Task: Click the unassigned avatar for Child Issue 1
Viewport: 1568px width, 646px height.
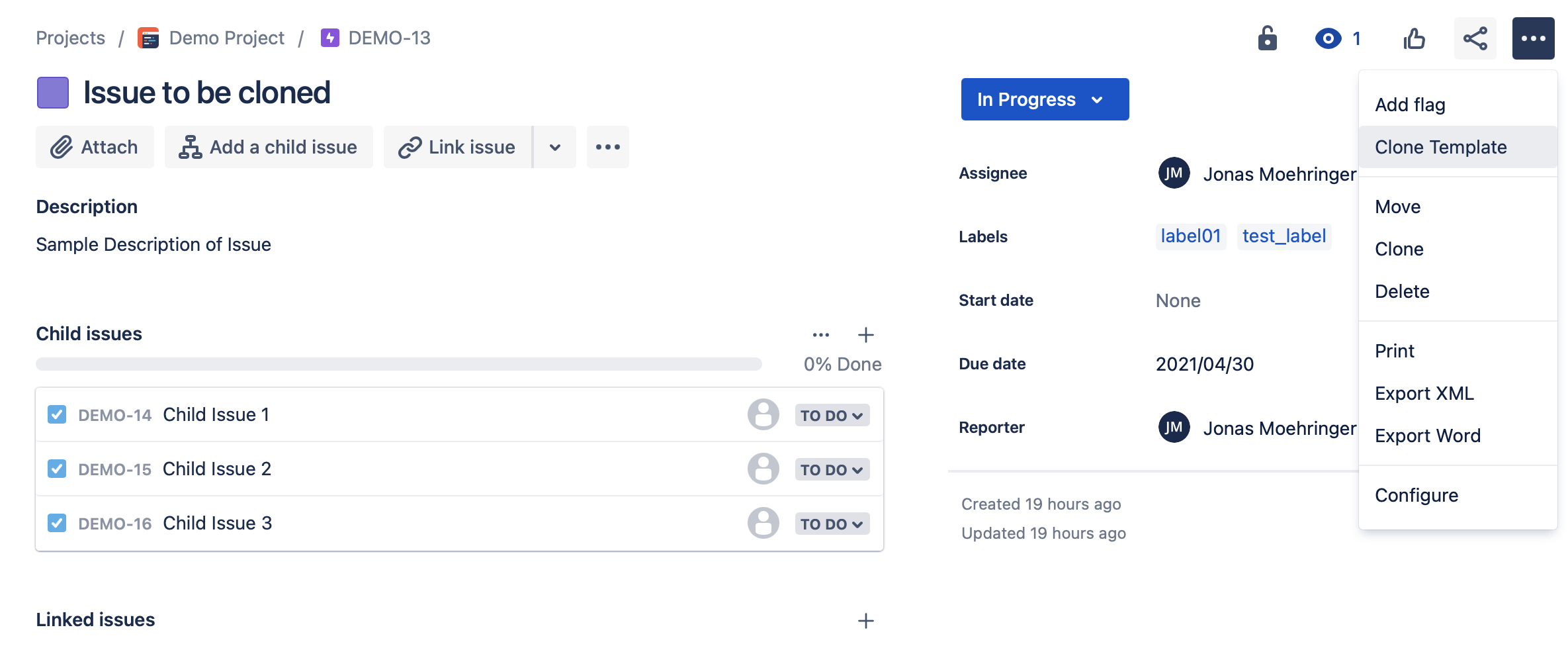Action: pos(763,415)
